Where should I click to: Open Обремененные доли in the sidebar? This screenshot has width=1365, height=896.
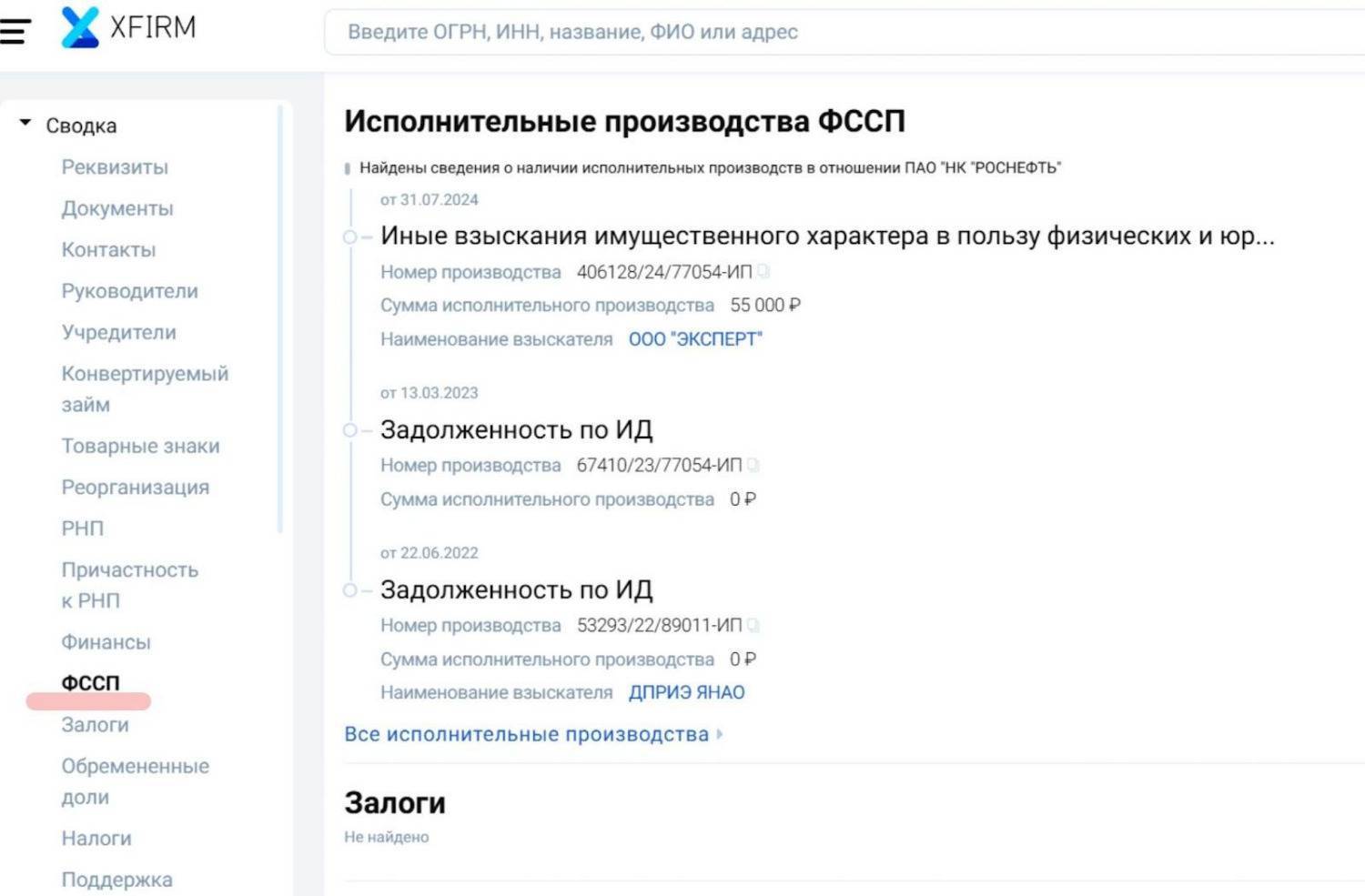[135, 781]
